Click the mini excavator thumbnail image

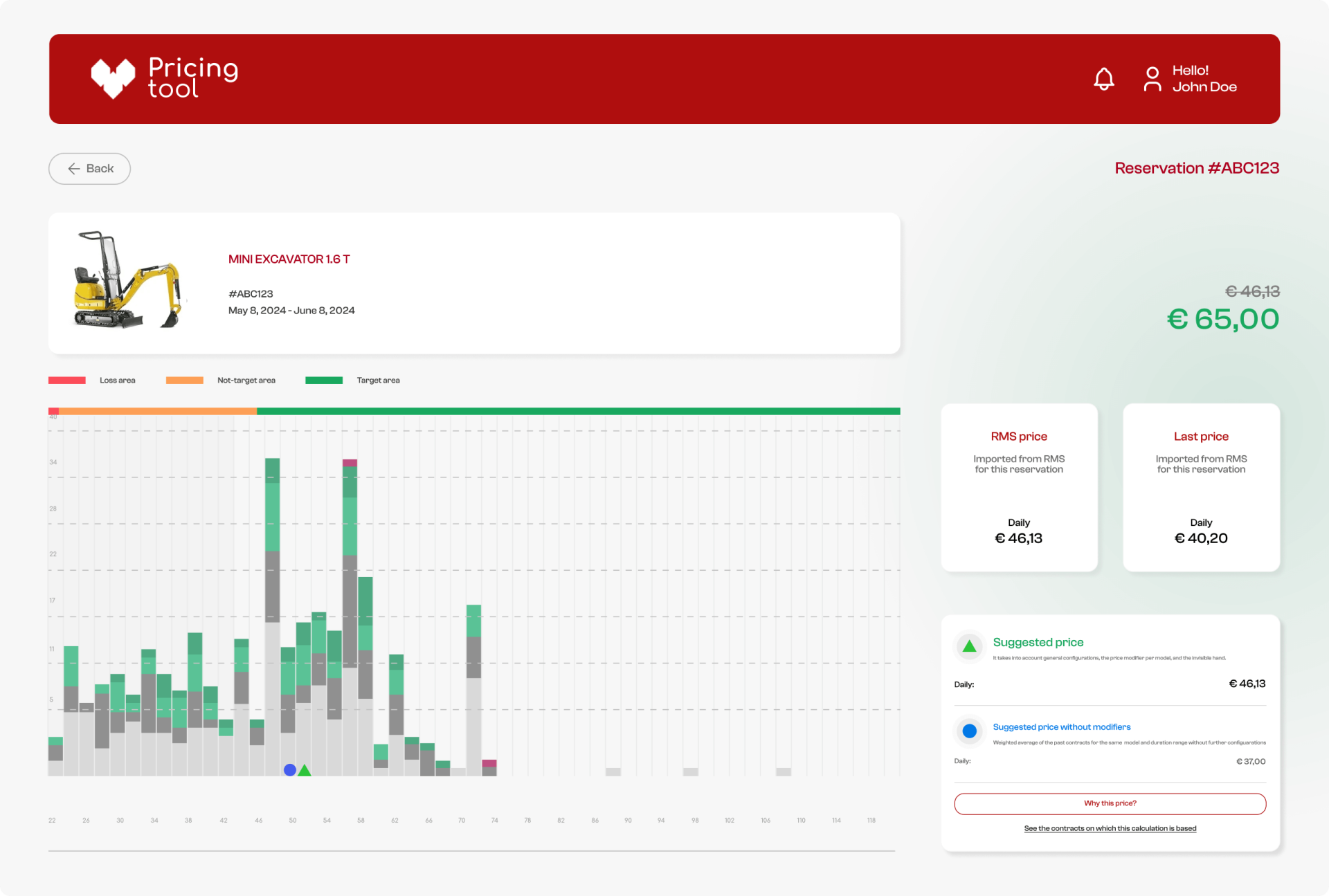pos(127,280)
